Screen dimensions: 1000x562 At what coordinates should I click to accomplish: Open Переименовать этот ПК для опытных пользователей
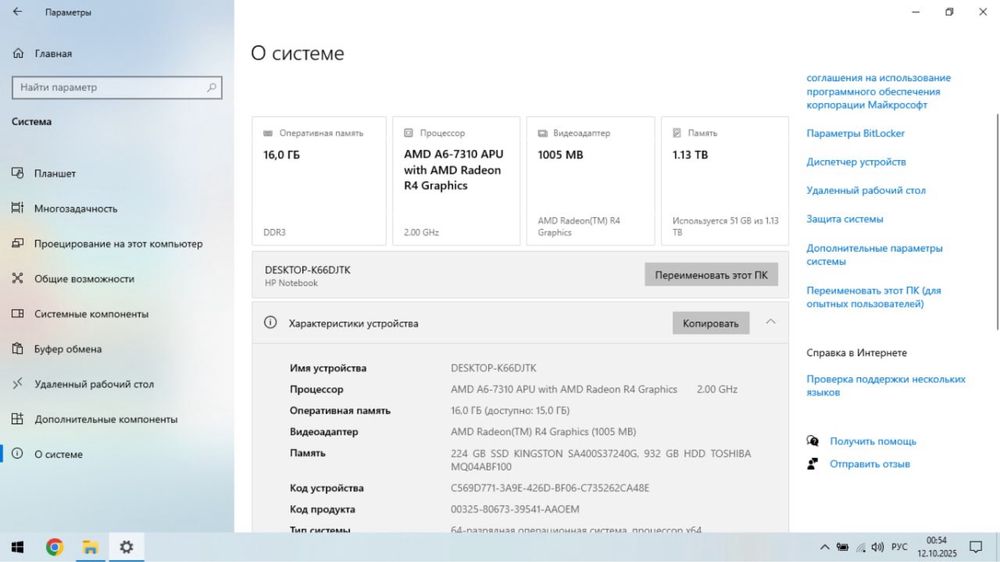(873, 297)
